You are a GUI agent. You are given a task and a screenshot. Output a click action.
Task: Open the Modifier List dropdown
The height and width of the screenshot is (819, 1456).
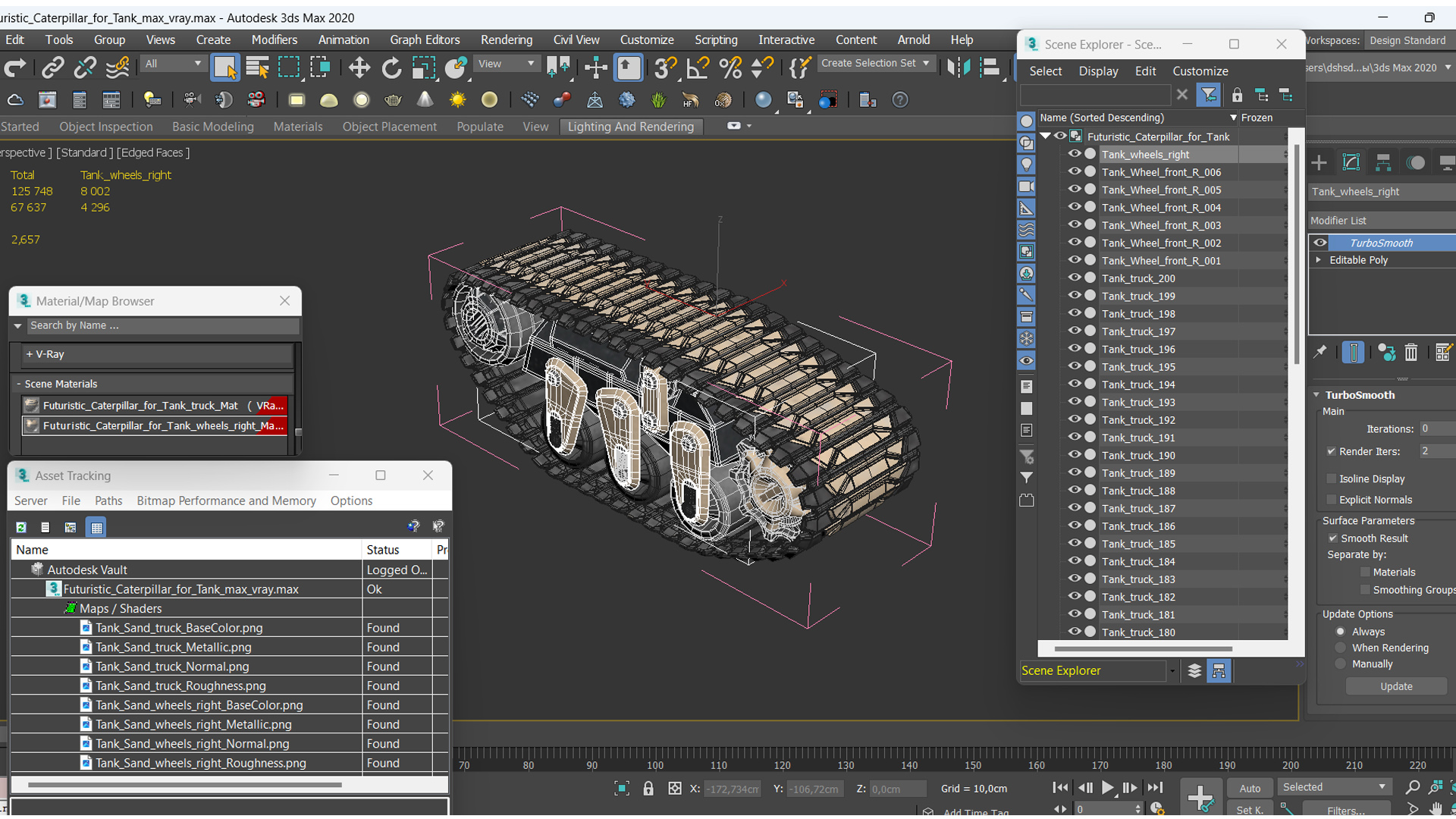tap(1382, 221)
